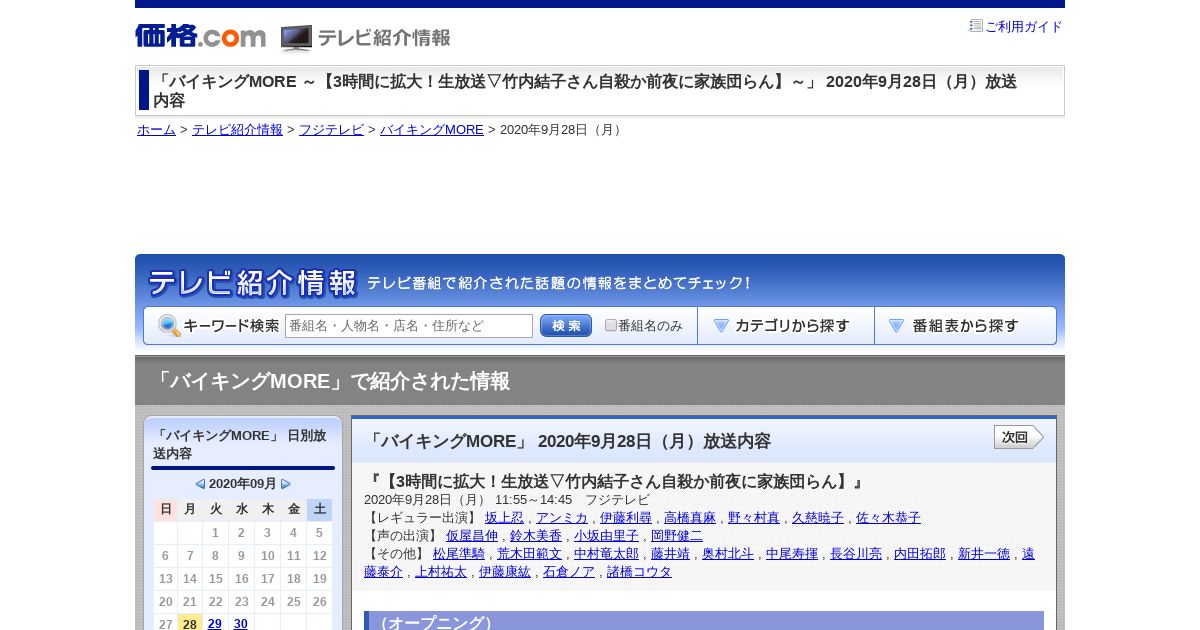Click the 土 Saturday column header

pos(320,509)
